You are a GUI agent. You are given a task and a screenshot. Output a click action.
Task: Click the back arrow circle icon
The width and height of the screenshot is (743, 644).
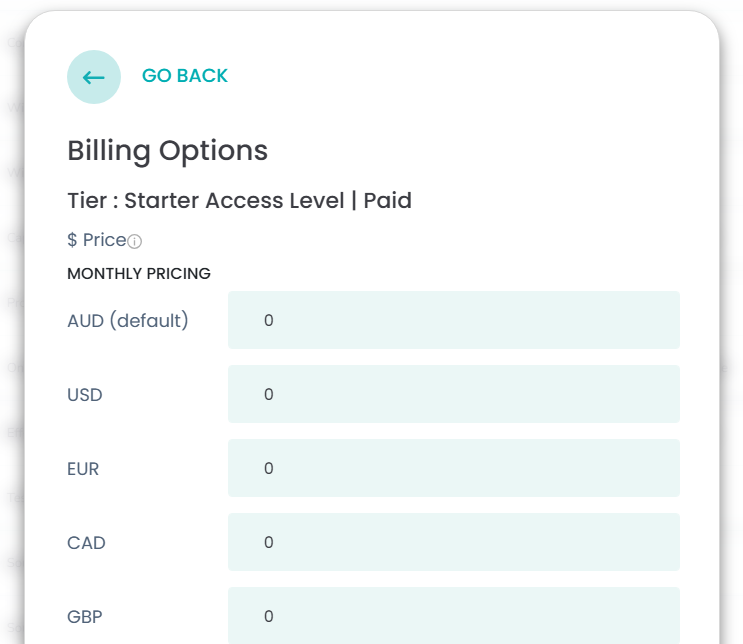pyautogui.click(x=94, y=77)
